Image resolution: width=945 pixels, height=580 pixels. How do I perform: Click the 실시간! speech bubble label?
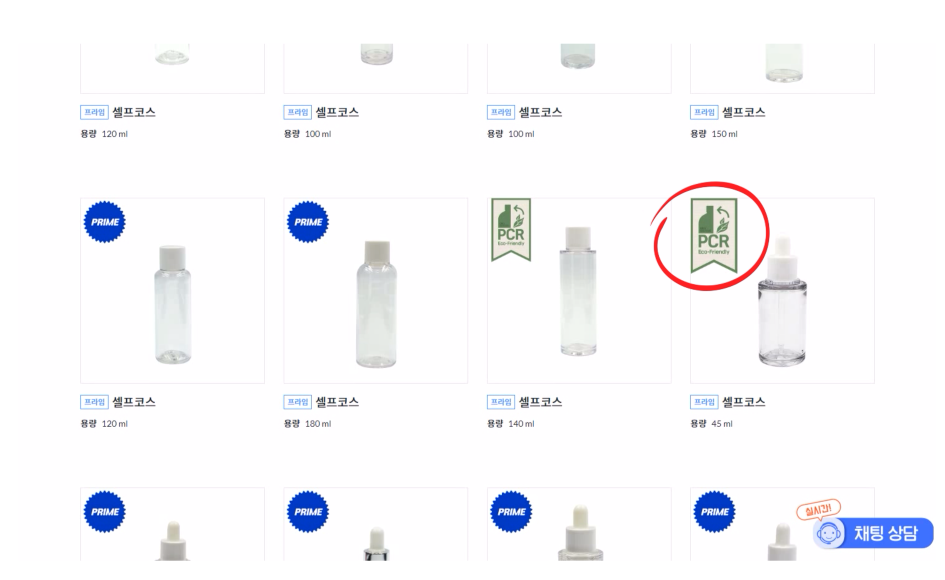click(818, 510)
